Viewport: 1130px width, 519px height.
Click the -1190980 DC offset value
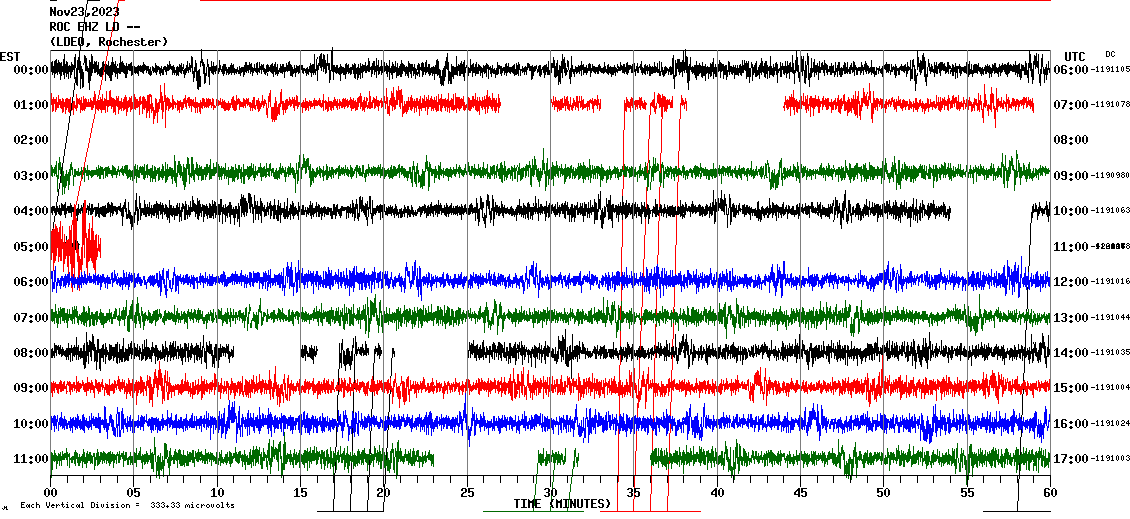coord(1111,176)
